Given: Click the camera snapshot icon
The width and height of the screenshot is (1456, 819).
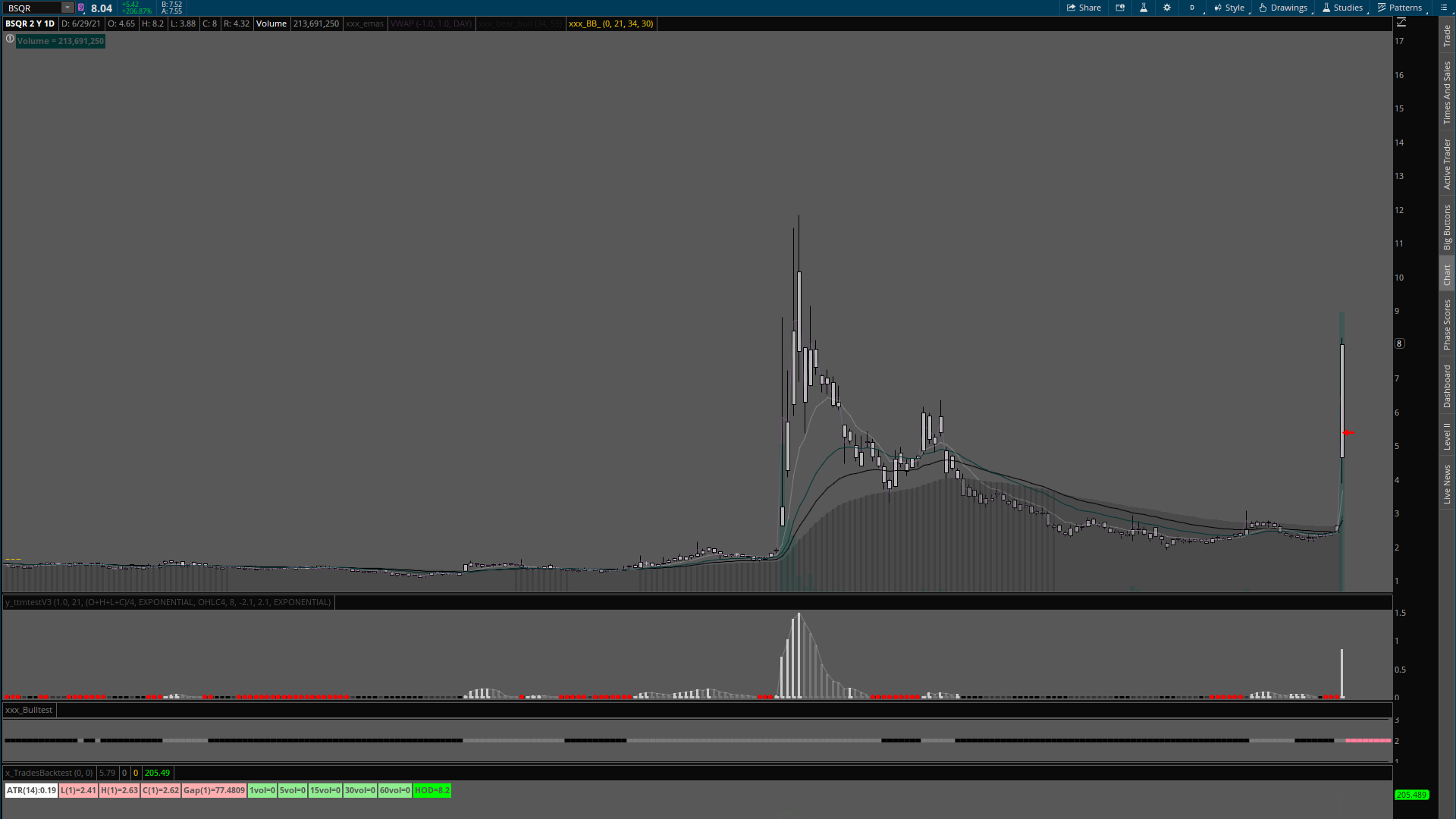Looking at the screenshot, I should point(1120,8).
